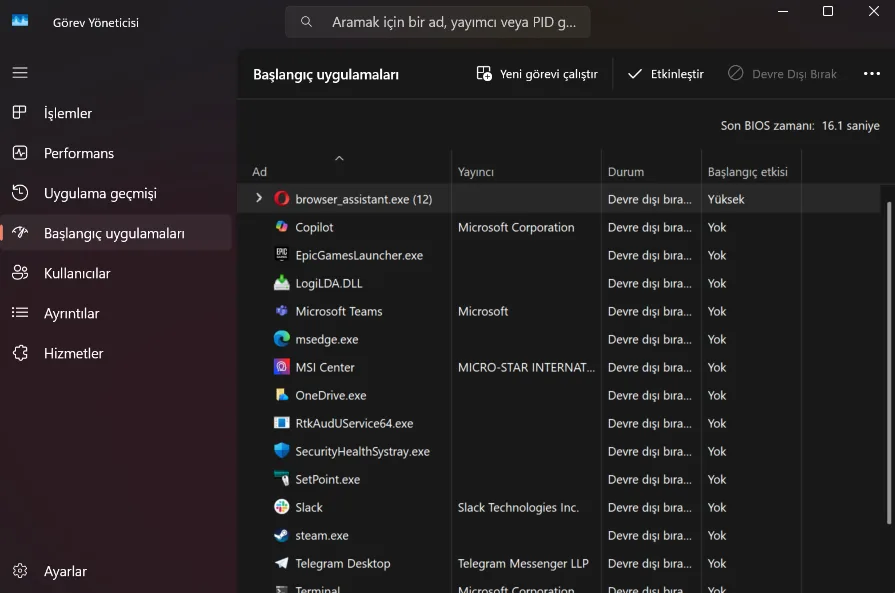This screenshot has width=895, height=593.
Task: Open the hamburger navigation menu
Action: [20, 72]
